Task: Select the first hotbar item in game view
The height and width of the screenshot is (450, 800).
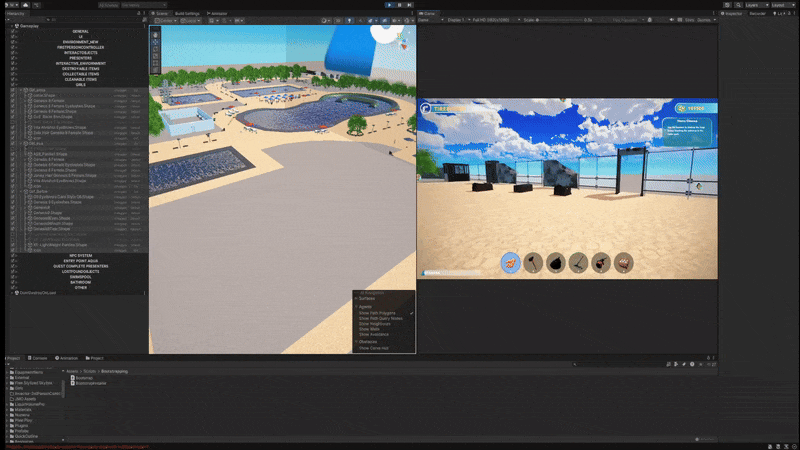Action: coord(510,263)
